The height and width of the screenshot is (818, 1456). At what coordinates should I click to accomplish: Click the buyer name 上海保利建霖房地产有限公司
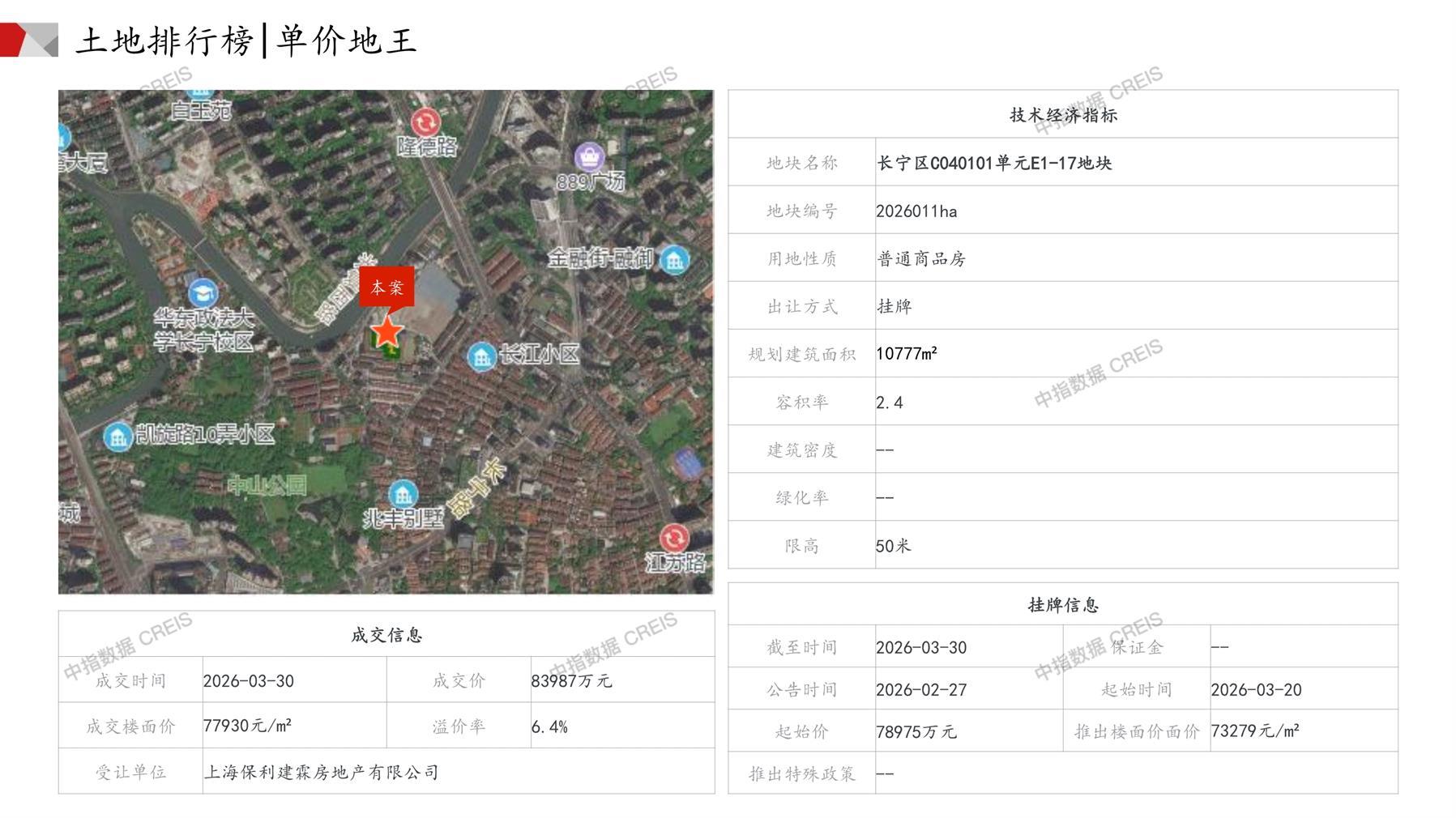pos(321,772)
